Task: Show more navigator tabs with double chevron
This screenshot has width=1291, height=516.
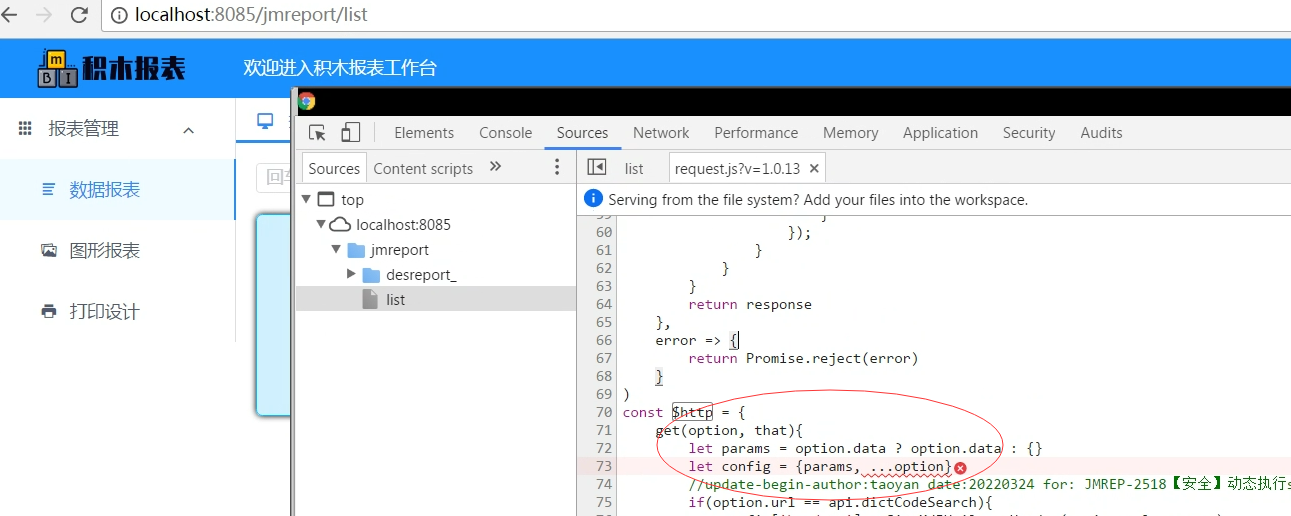Action: point(495,167)
